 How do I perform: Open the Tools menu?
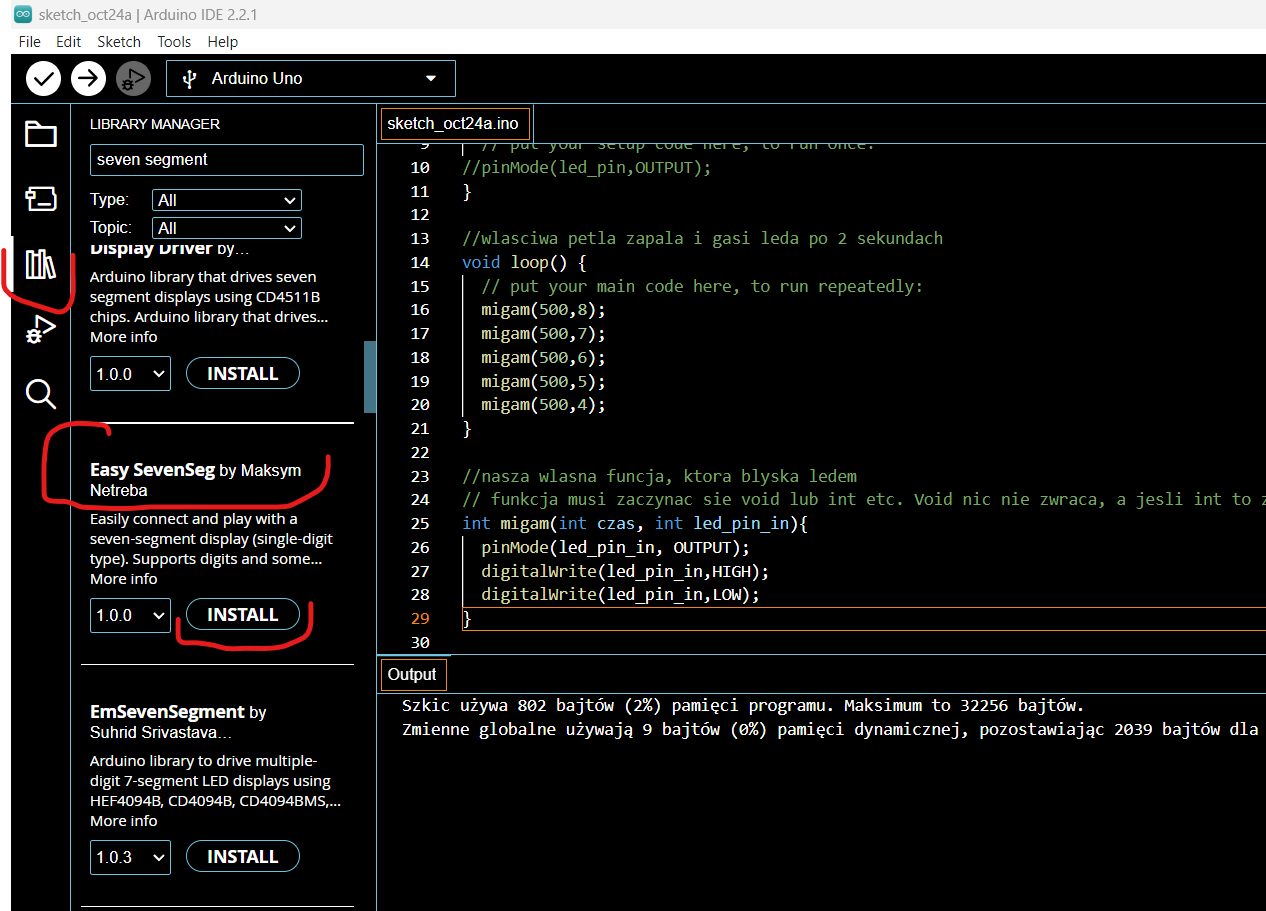pos(174,41)
